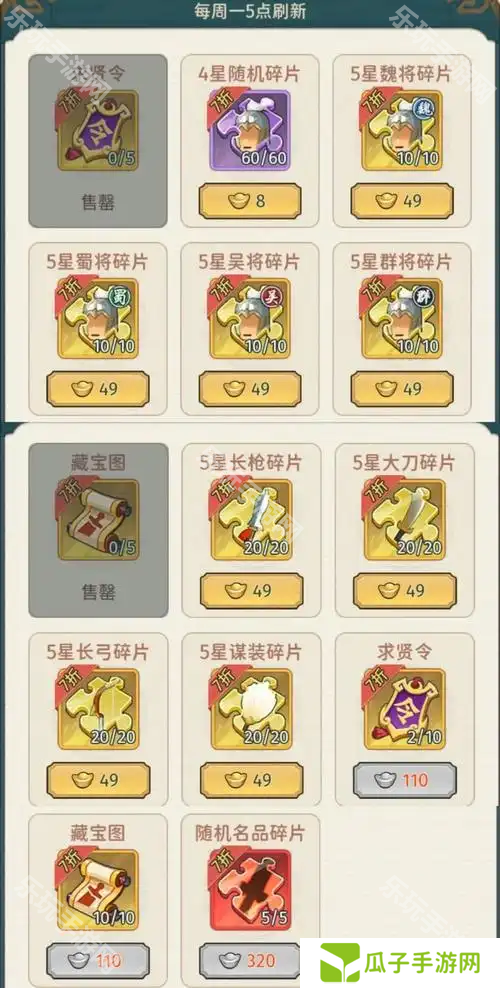Buy 4星随机碎片 for 8 gold
500x988 pixels.
point(249,201)
